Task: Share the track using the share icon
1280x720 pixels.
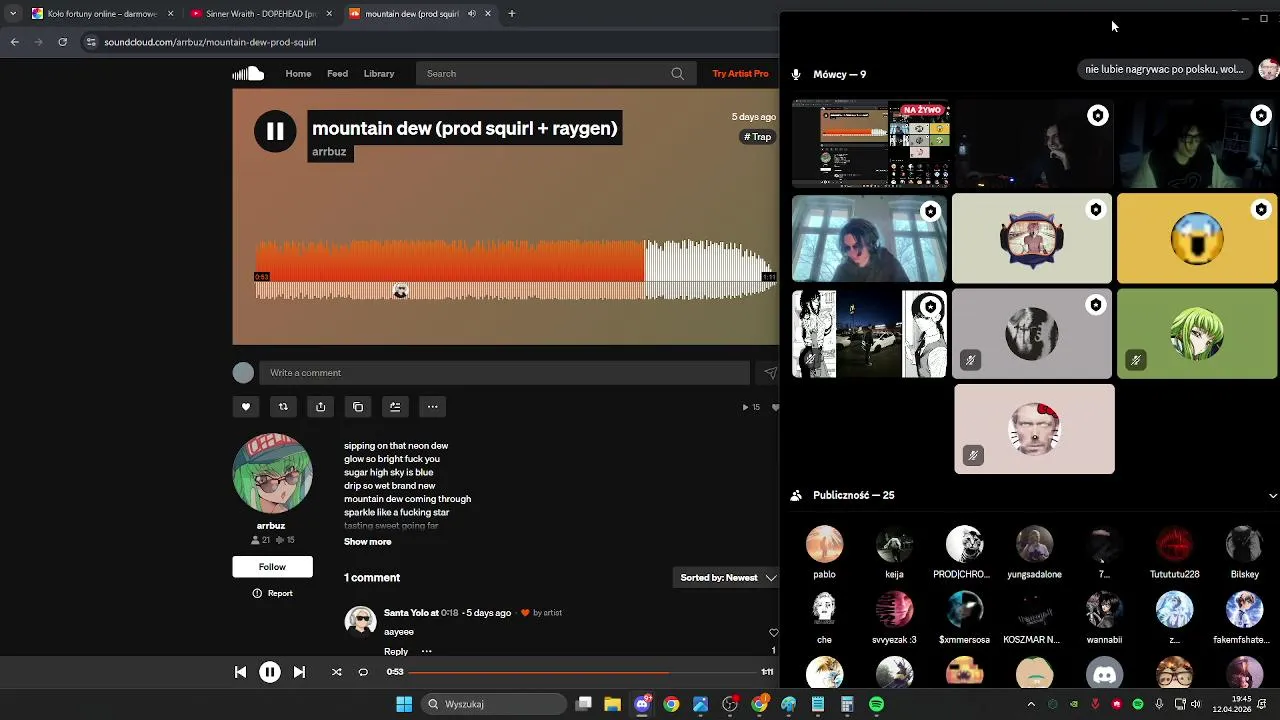Action: 321,407
